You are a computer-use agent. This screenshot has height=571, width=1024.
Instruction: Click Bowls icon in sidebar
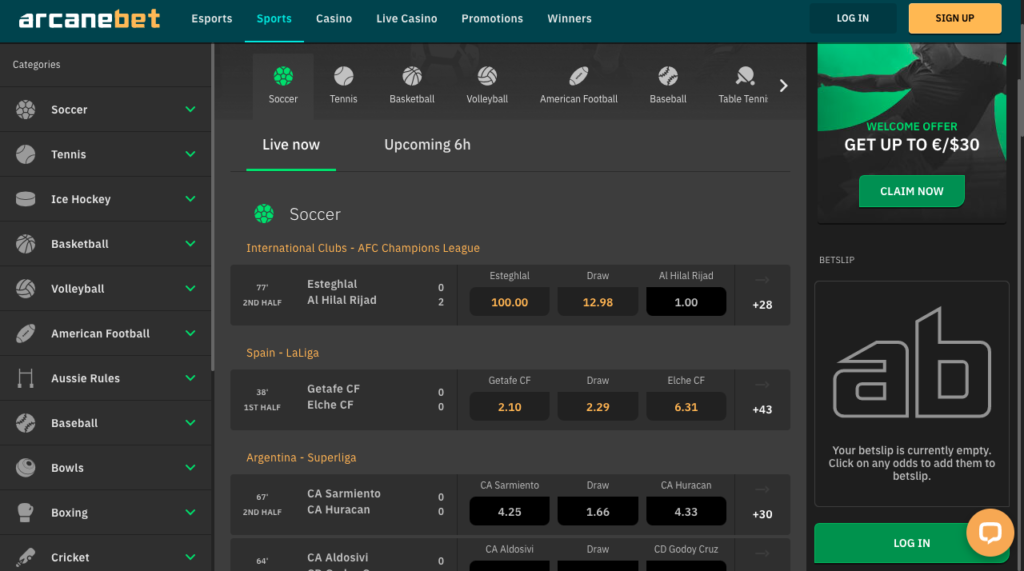pos(25,468)
